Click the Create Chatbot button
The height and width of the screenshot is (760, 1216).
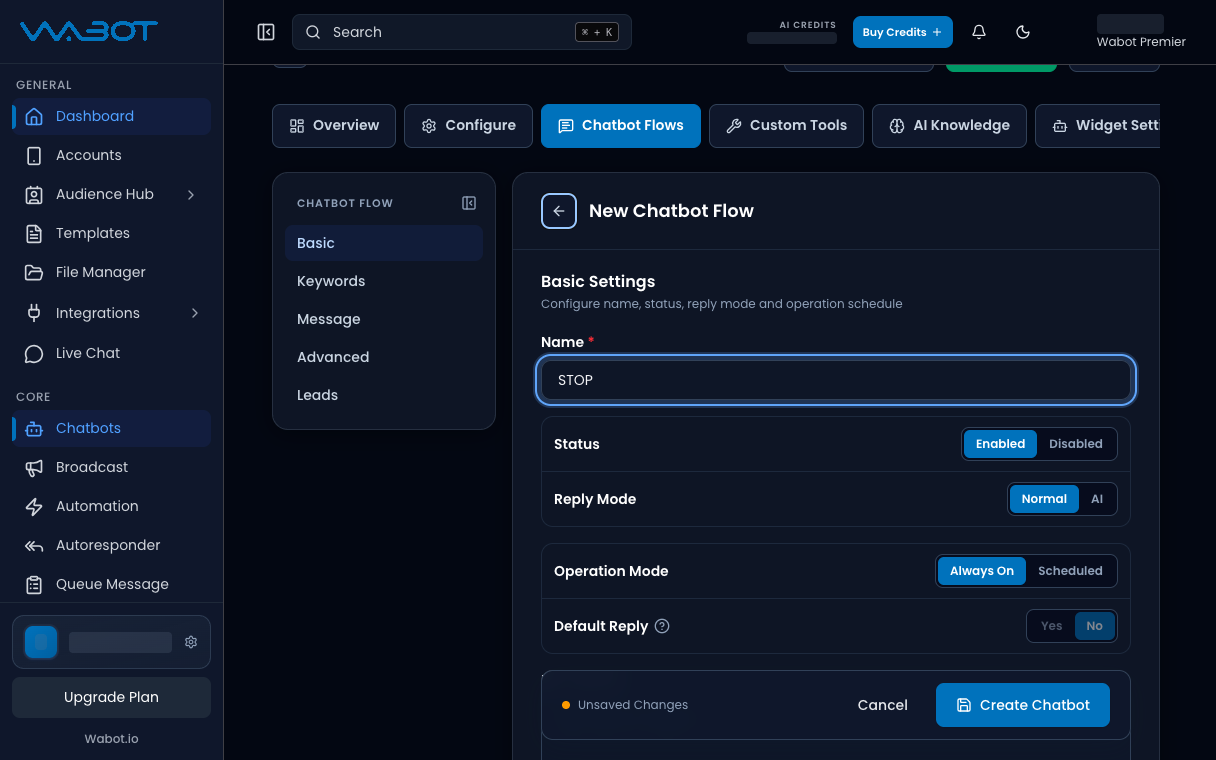click(x=1023, y=705)
